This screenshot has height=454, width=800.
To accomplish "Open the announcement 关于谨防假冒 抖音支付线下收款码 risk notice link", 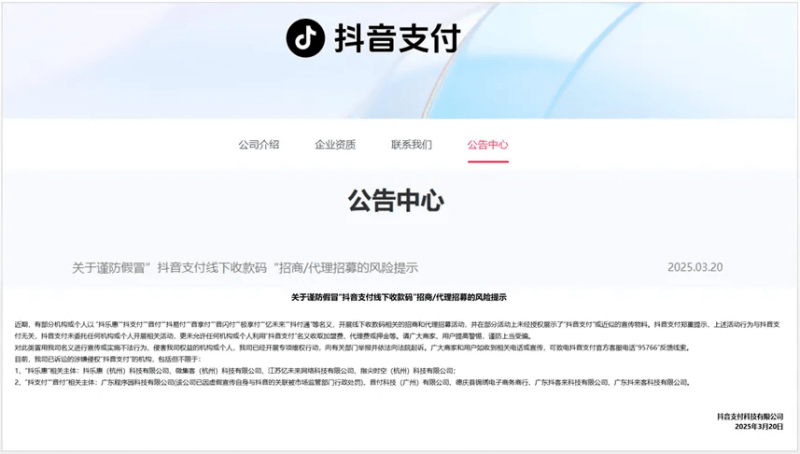I will [x=245, y=267].
